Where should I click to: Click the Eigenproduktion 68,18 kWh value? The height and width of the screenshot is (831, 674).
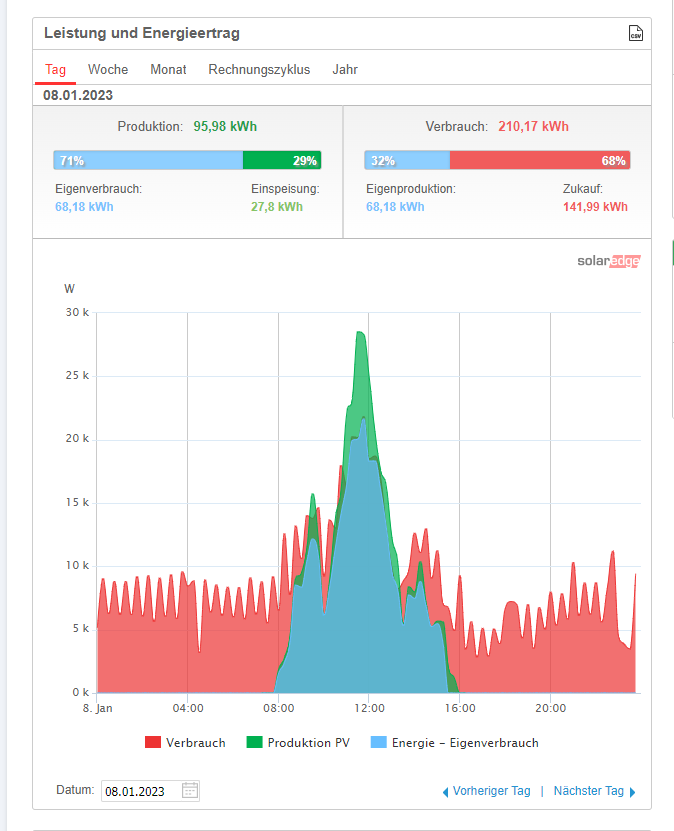395,207
